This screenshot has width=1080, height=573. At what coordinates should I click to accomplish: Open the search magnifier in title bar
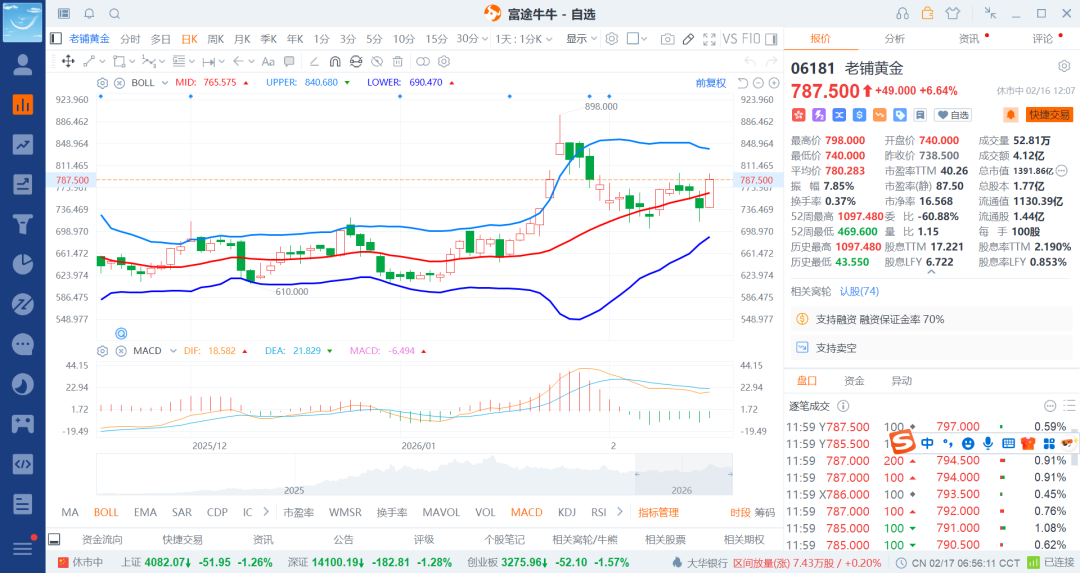[x=114, y=14]
